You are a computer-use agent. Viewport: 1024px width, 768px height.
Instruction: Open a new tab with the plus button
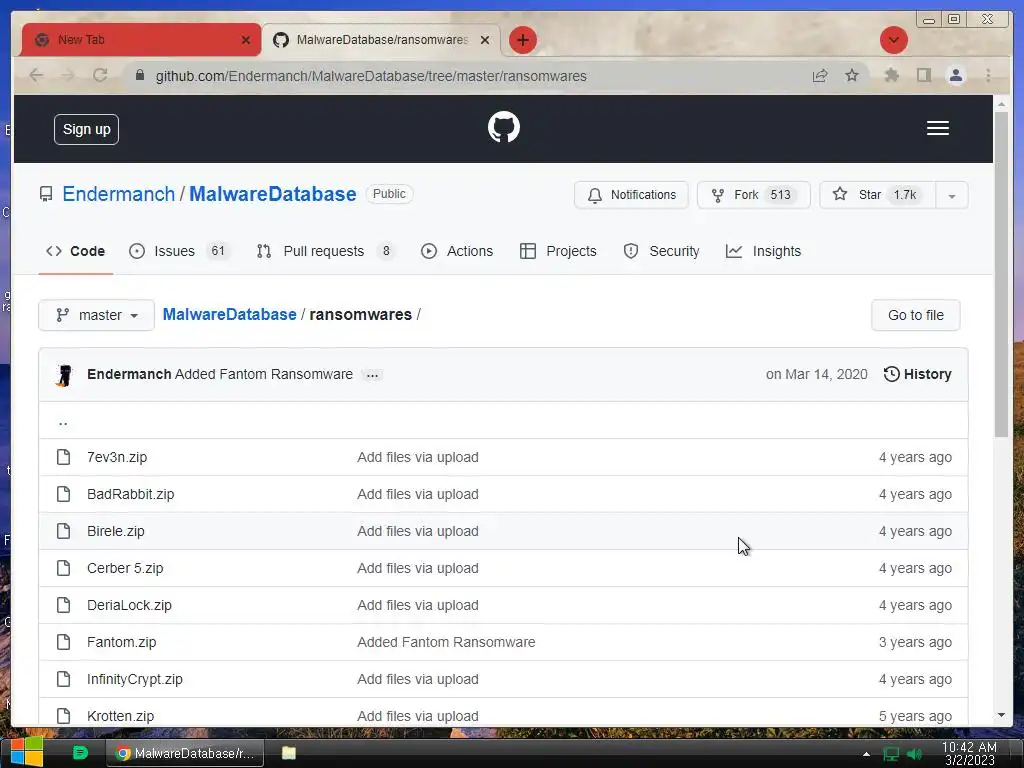click(522, 40)
